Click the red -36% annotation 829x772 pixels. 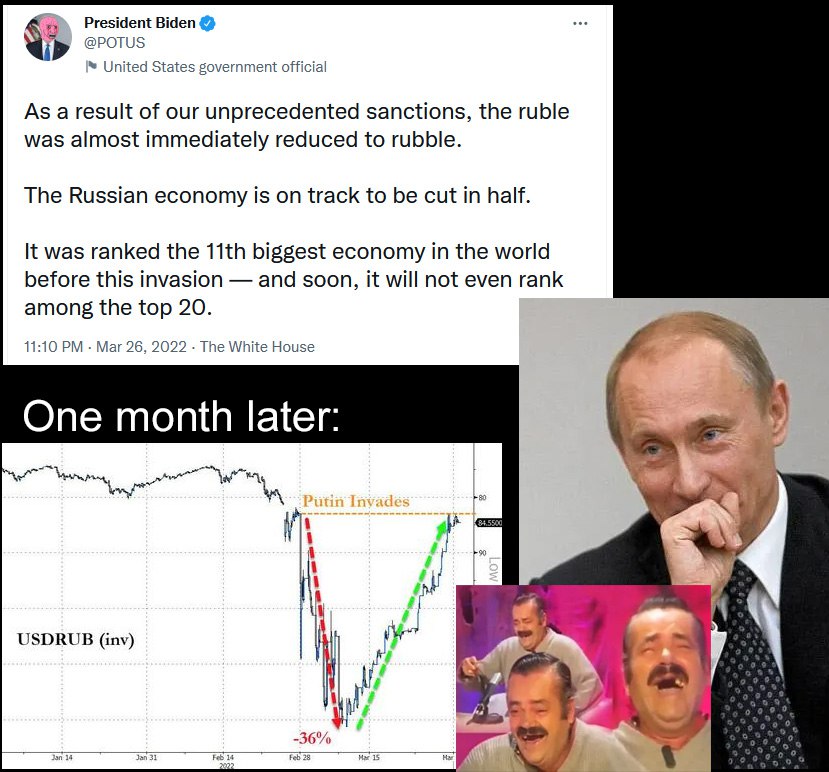pyautogui.click(x=312, y=738)
